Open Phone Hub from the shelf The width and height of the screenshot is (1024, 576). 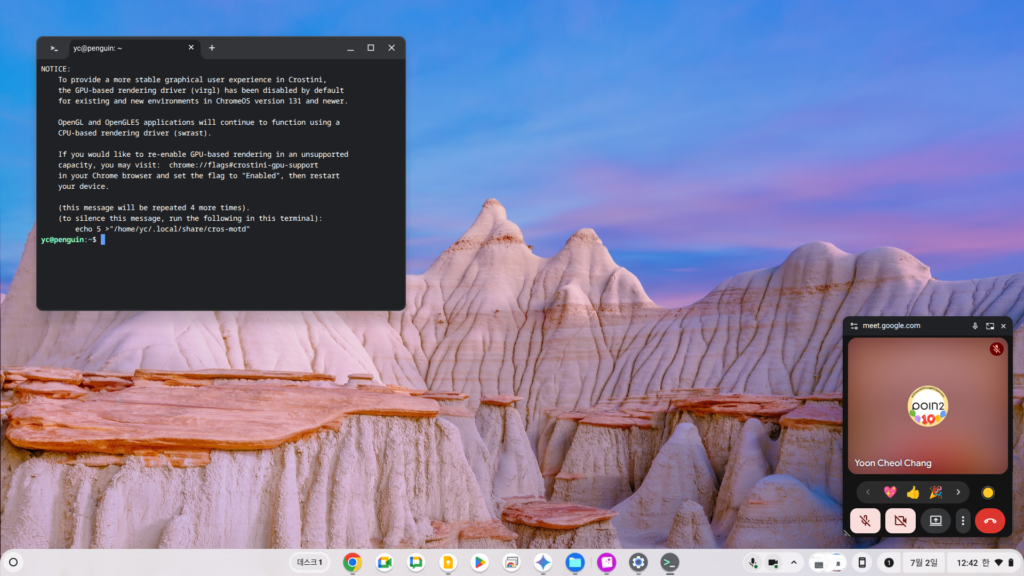pyautogui.click(x=862, y=562)
